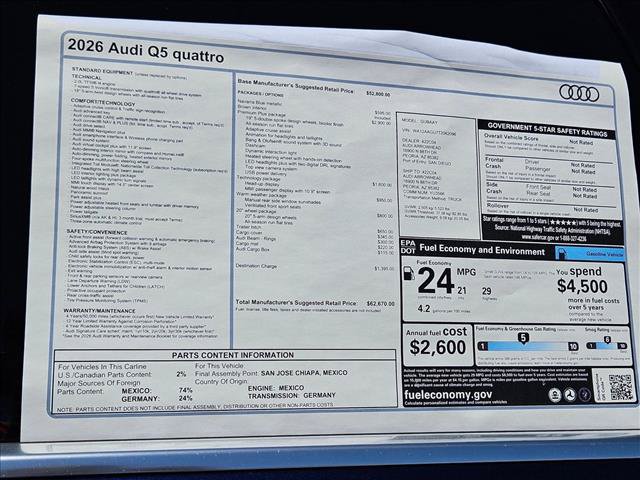
Task: Click the Warranty/Maintenance heading
Action: 100,311
